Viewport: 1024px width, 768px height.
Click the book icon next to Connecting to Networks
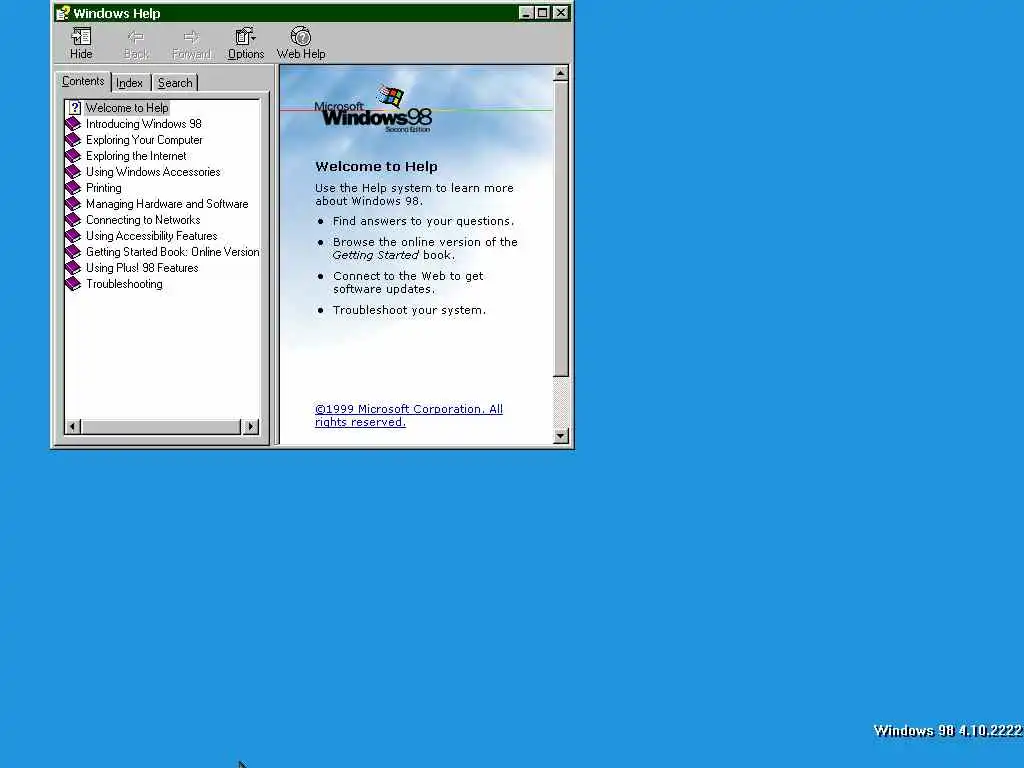(x=73, y=219)
